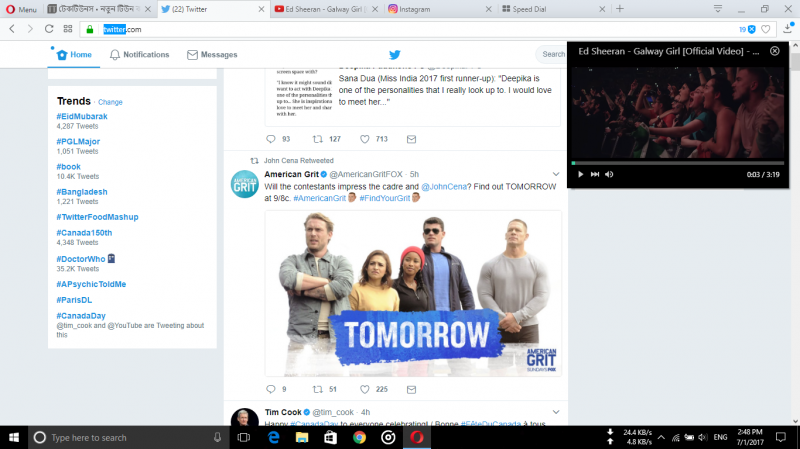800x449 pixels.
Task: Open the @JohnCena mention link
Action: 444,187
